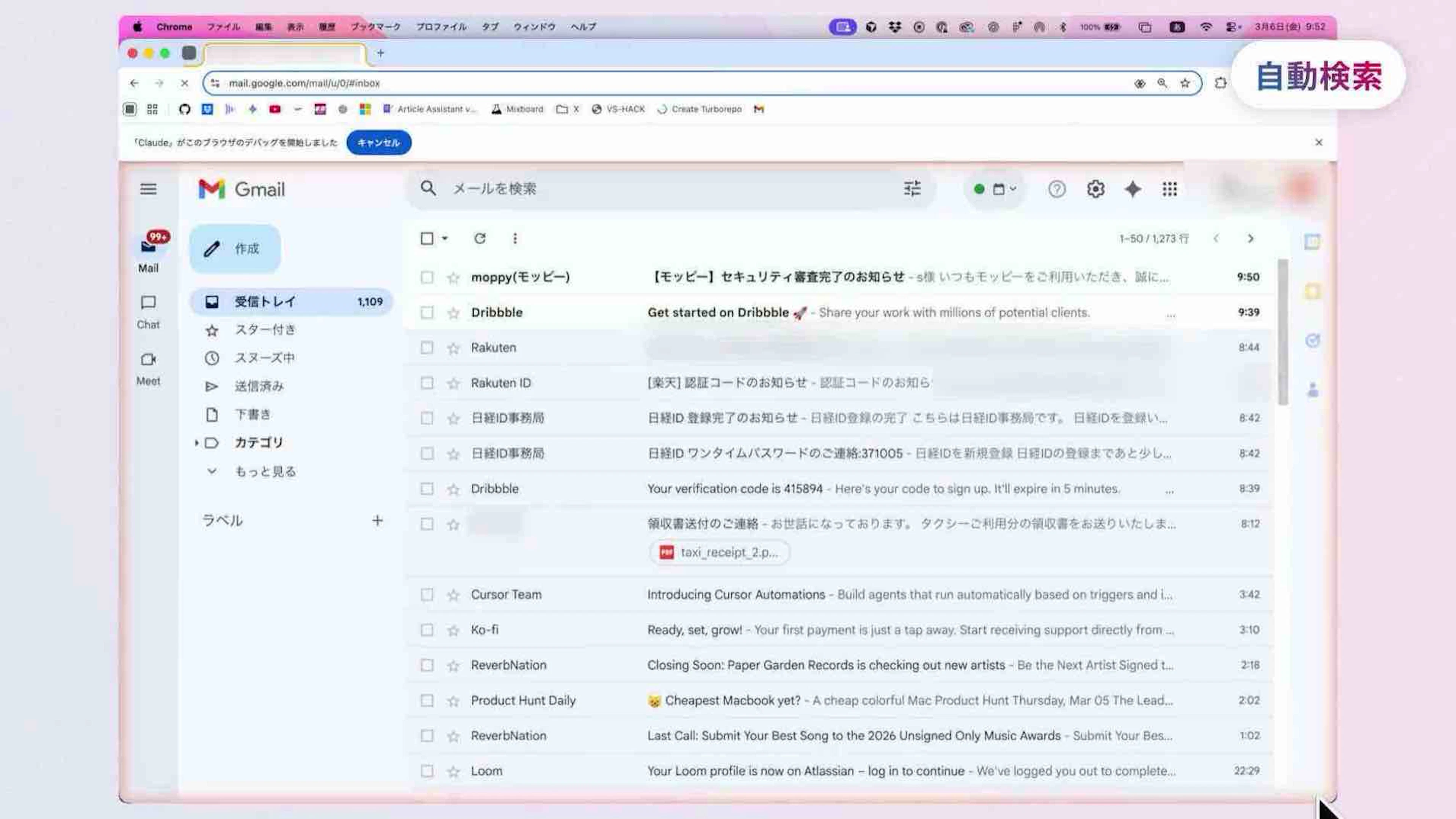
Task: Open Chat in left sidebar
Action: point(148,303)
